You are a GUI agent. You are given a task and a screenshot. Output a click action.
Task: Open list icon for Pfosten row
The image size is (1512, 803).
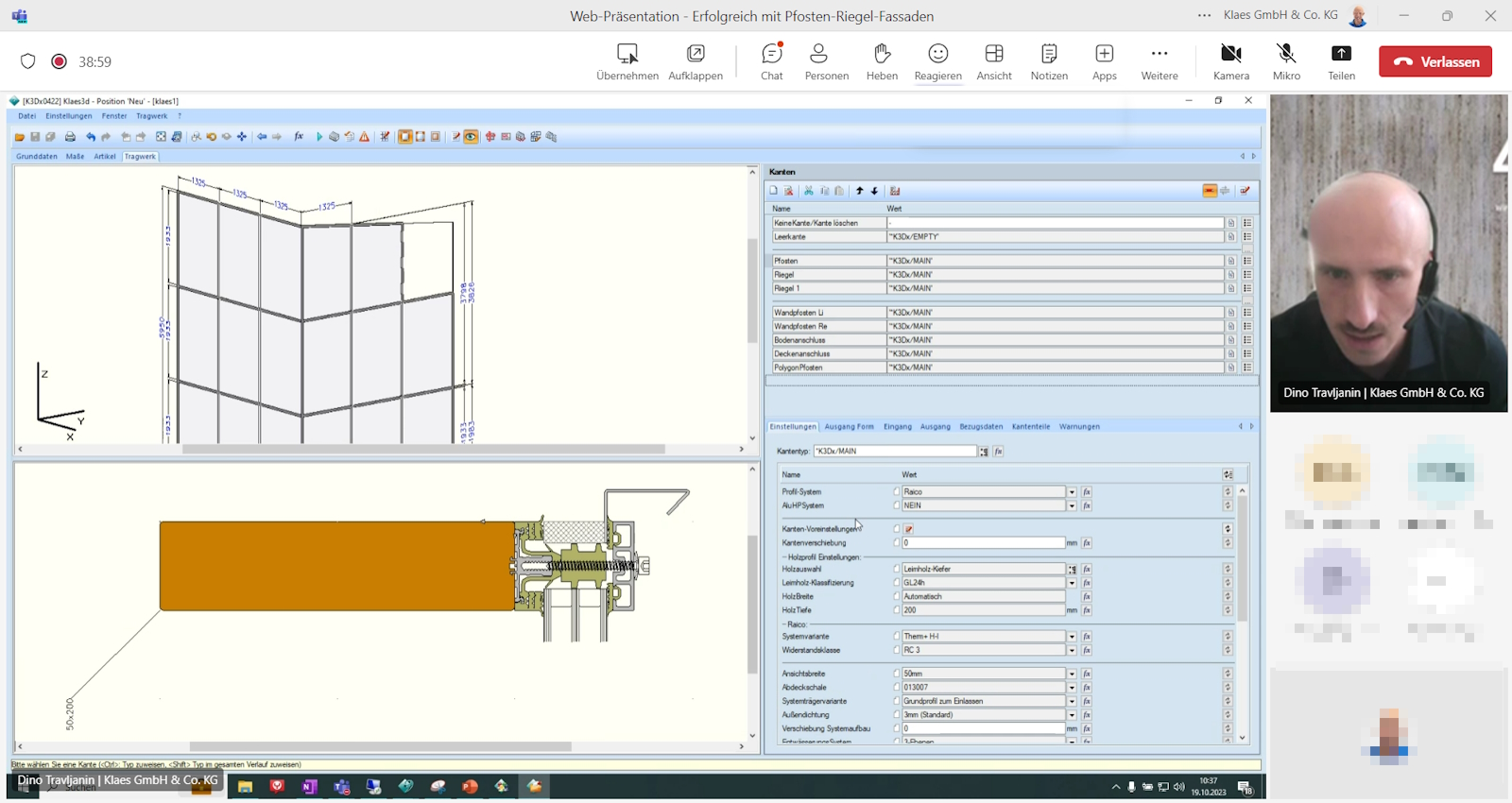(x=1247, y=261)
